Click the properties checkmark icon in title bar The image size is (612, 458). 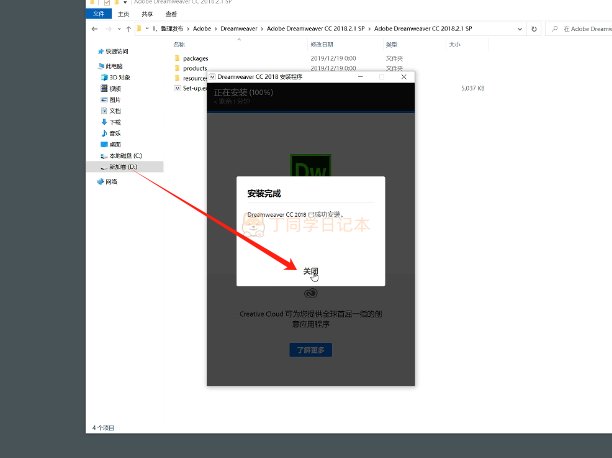click(107, 3)
